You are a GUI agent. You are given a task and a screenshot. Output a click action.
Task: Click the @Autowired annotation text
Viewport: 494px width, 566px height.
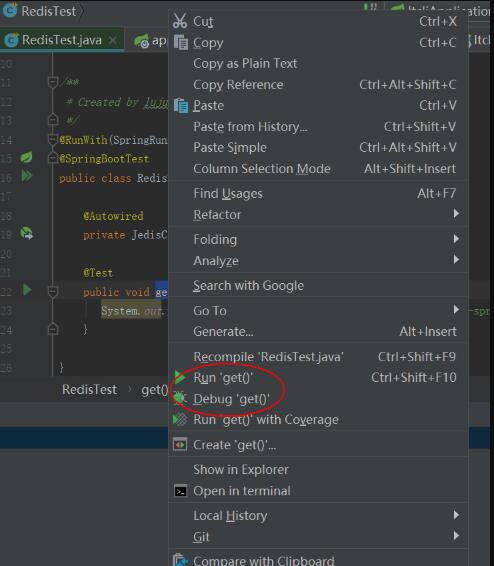(113, 216)
